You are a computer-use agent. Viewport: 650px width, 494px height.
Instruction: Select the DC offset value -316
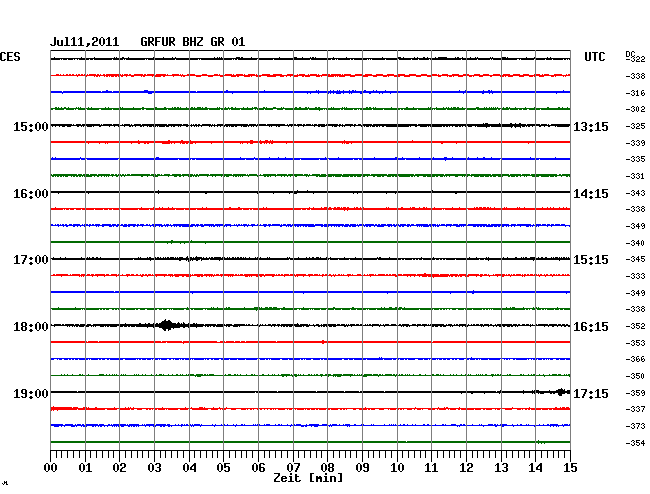[635, 93]
